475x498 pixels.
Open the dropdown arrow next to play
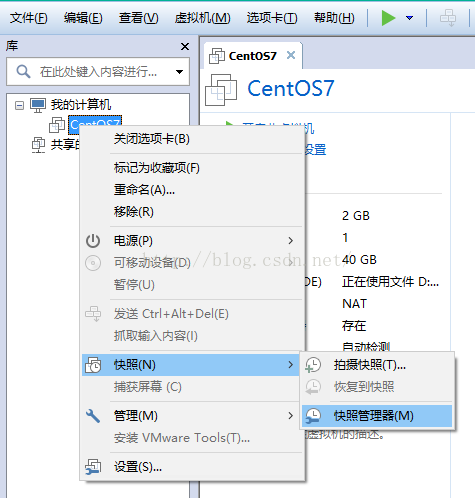tap(410, 18)
